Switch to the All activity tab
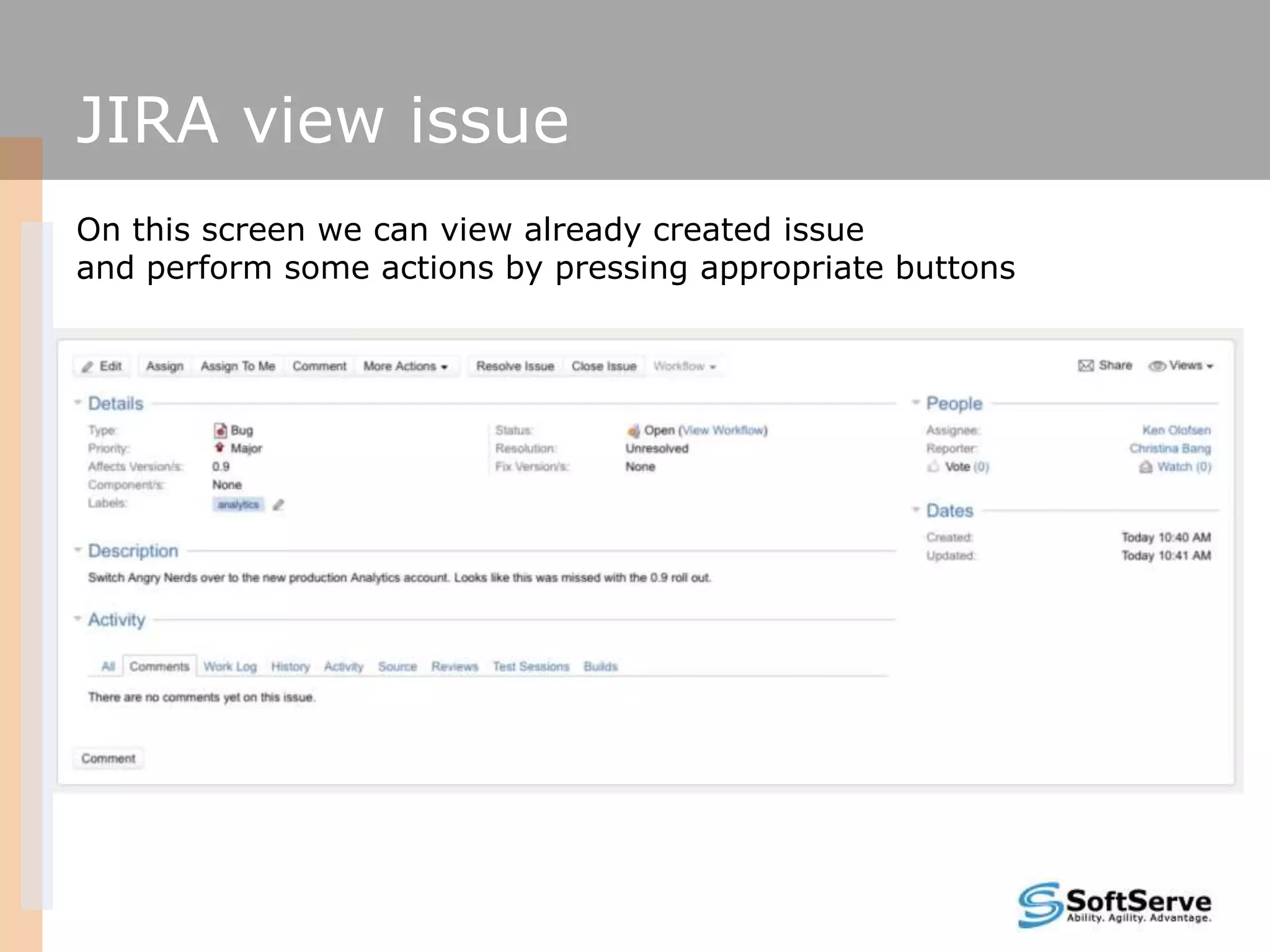1270x952 pixels. coord(108,666)
